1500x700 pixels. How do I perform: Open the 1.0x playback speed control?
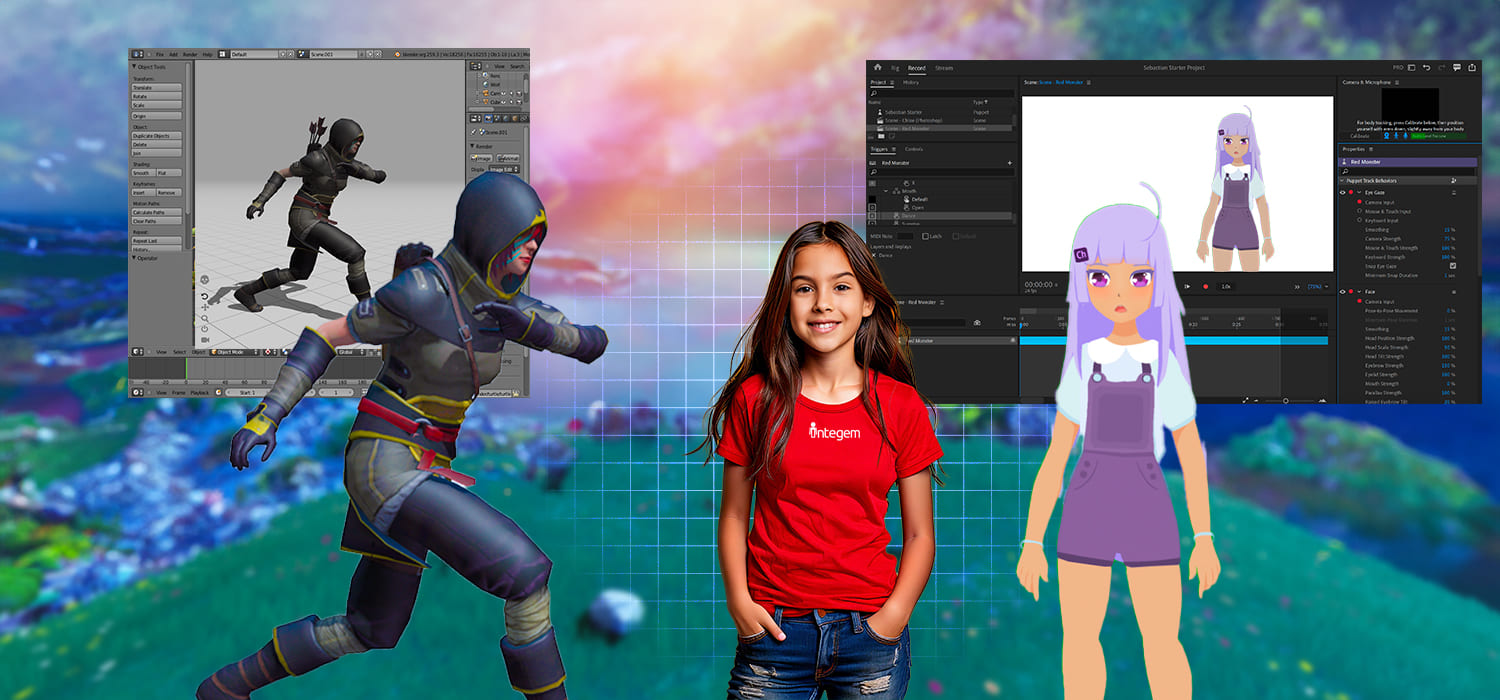point(1226,286)
